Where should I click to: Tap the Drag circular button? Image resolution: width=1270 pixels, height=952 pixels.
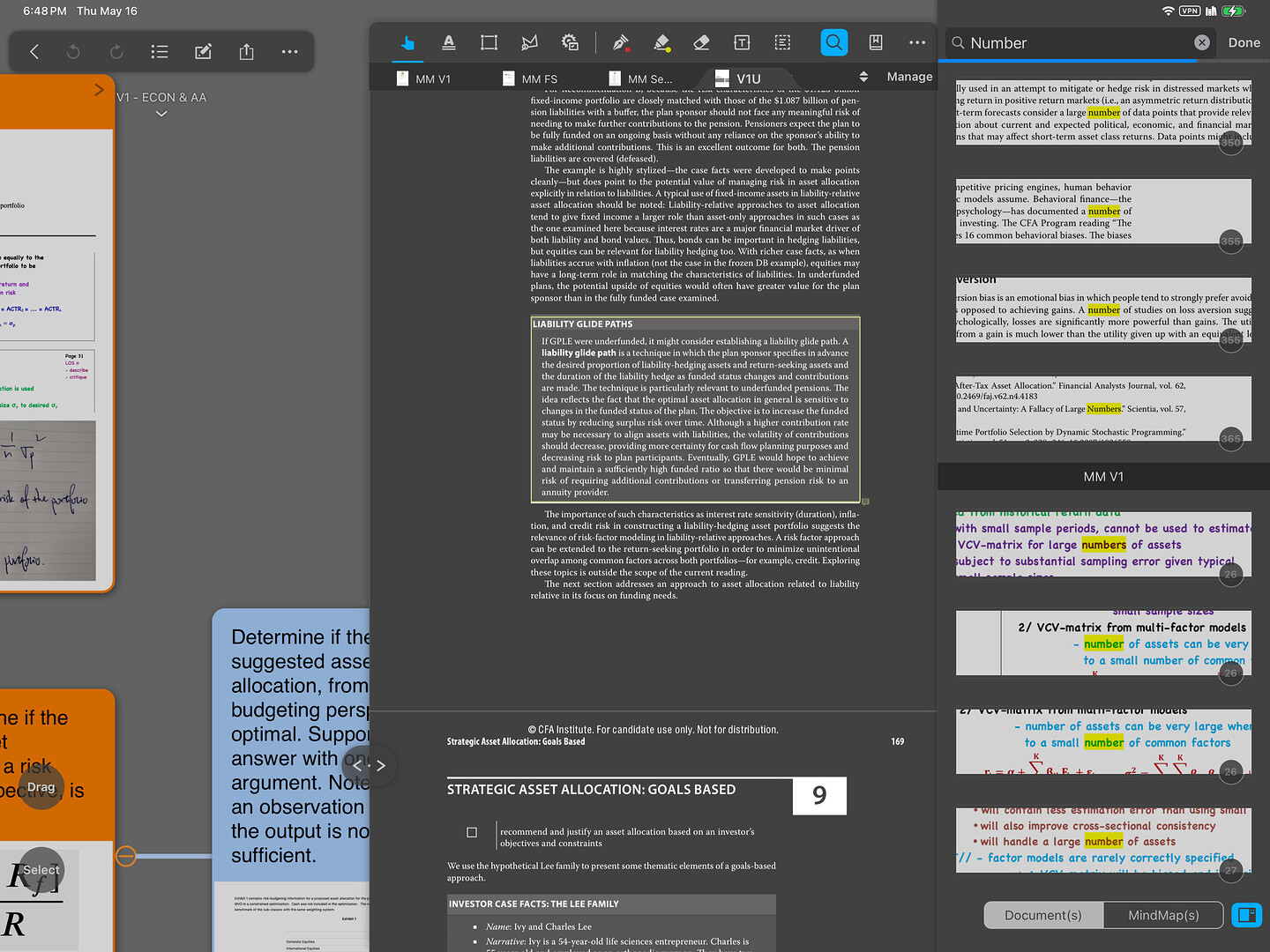(41, 787)
